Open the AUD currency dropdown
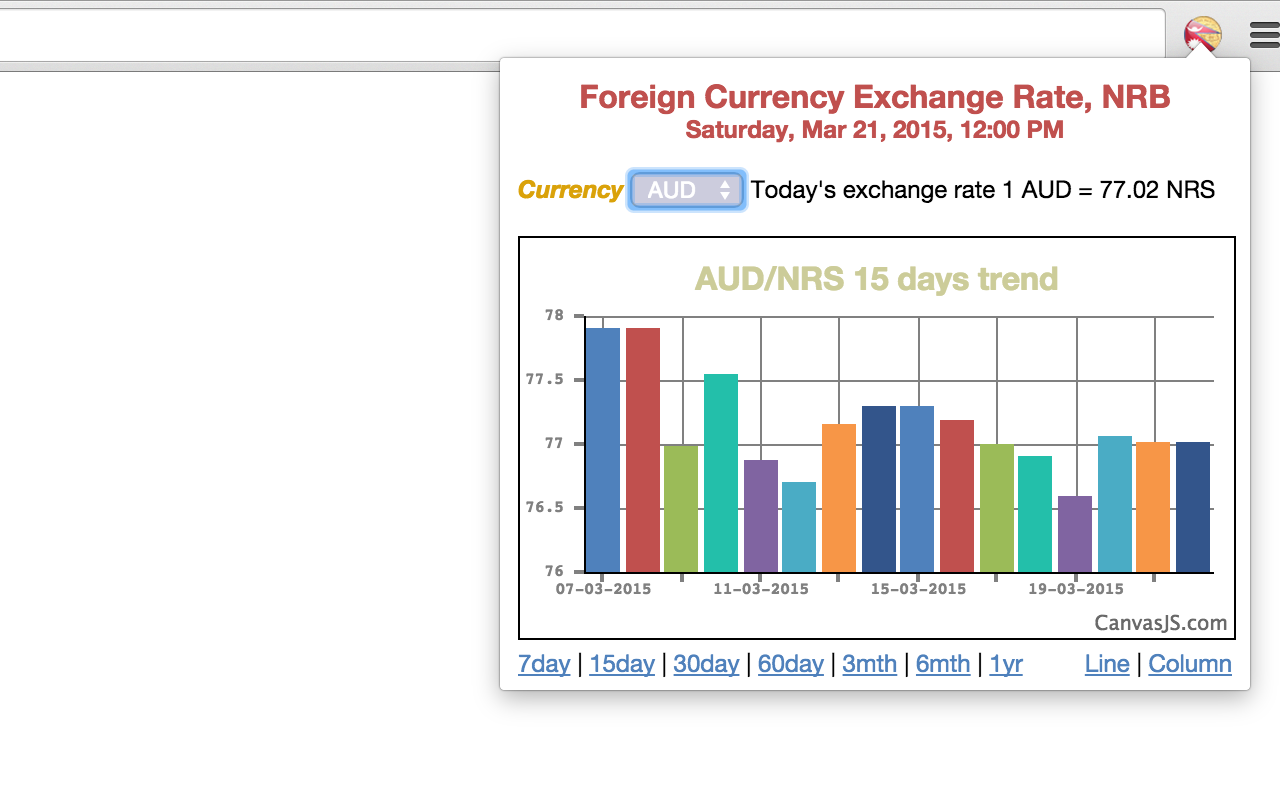This screenshot has width=1280, height=800. coord(686,190)
